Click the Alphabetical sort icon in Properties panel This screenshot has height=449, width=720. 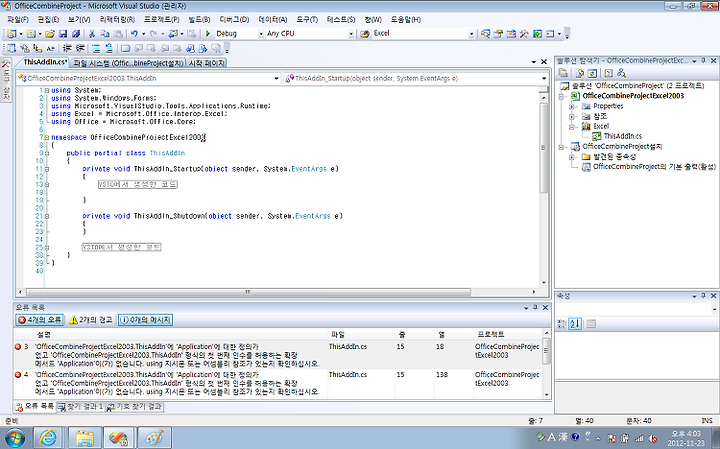coord(575,324)
